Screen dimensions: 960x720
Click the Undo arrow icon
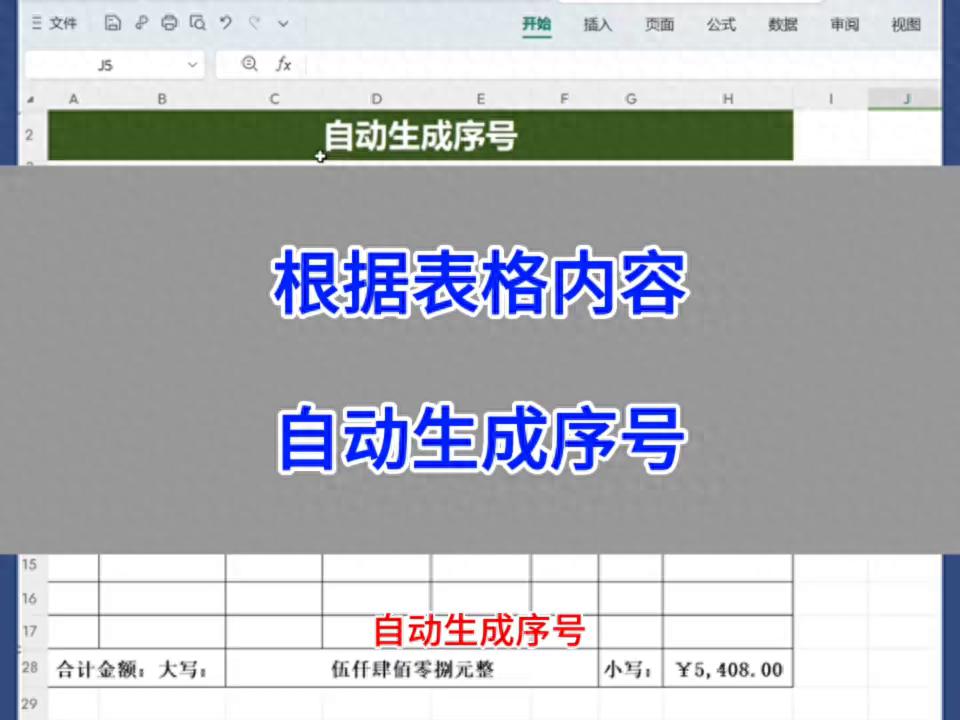coord(226,23)
